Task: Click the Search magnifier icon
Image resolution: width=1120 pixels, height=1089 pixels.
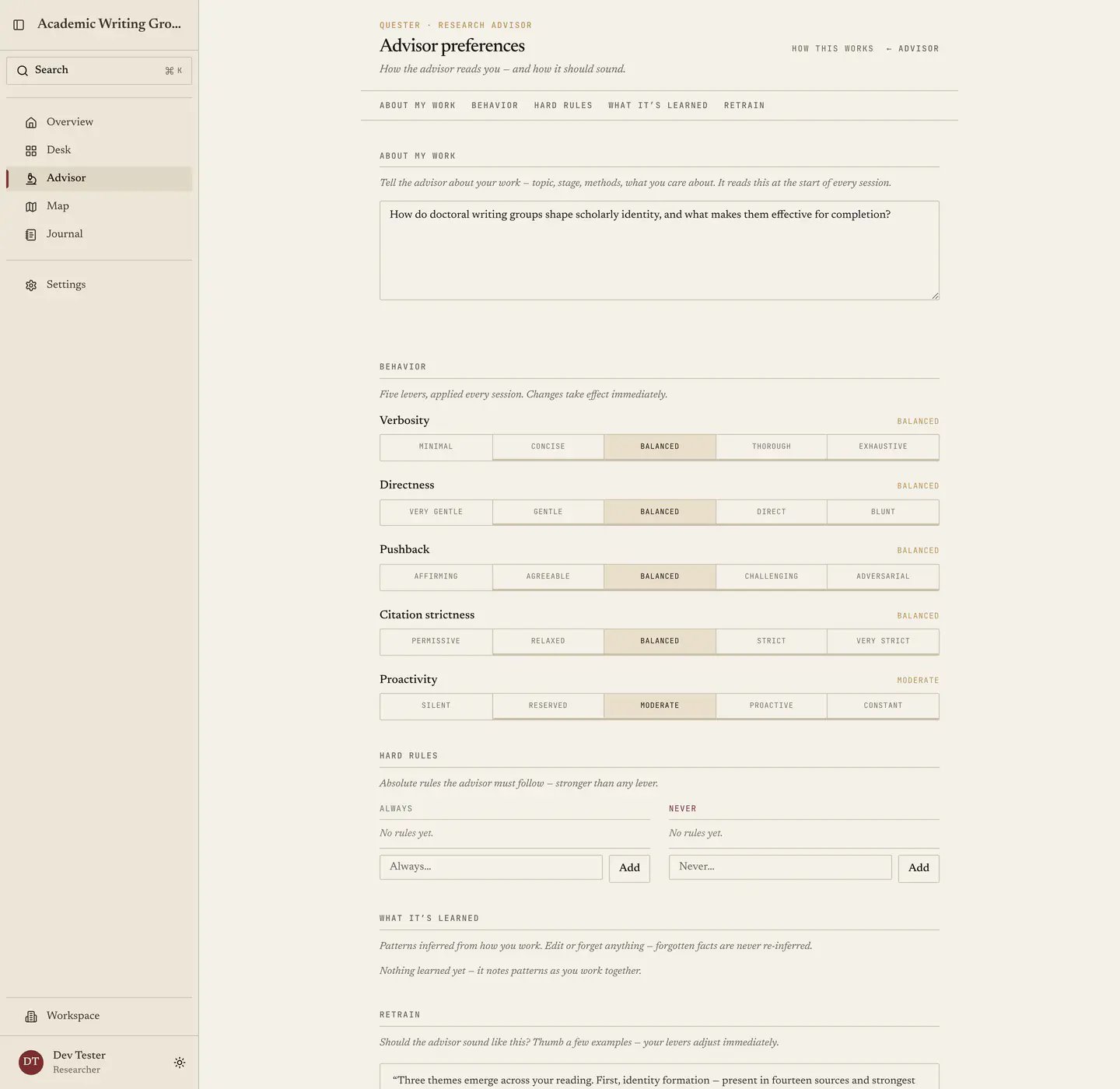Action: 23,71
